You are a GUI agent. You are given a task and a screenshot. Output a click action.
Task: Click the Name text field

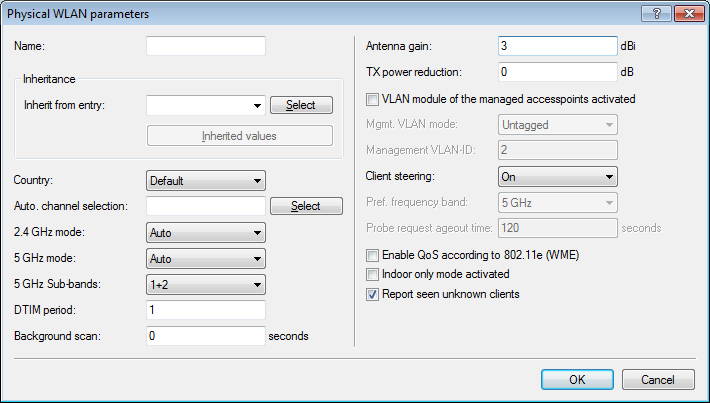tap(205, 46)
